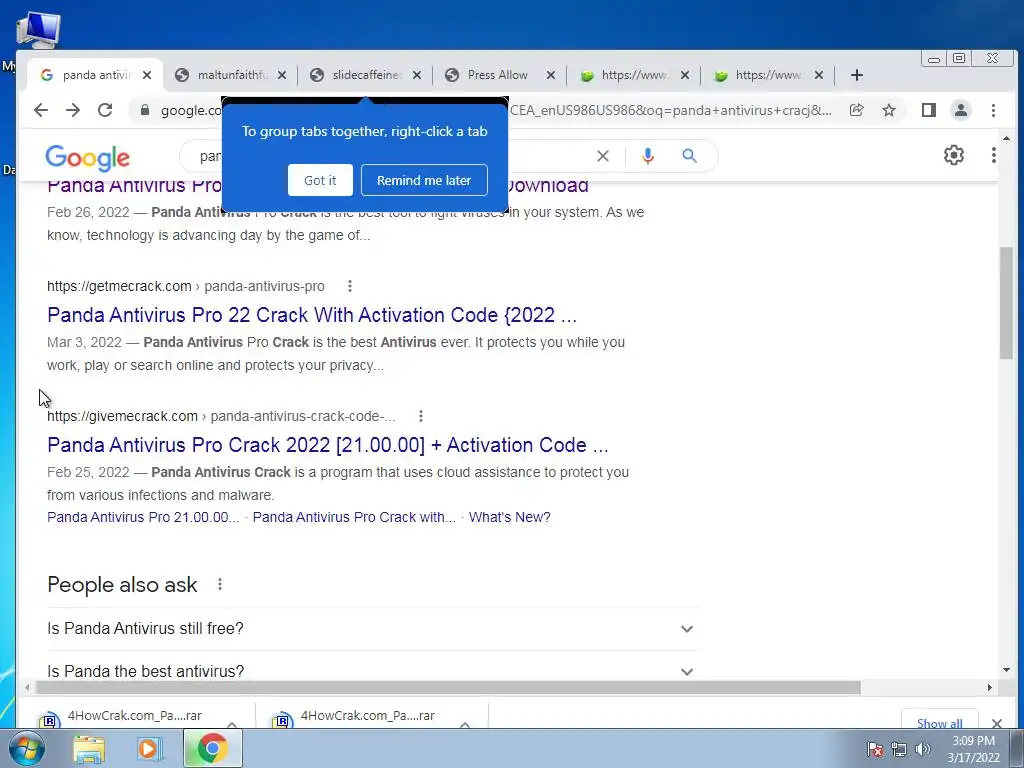Open My Computer desktop icon

pyautogui.click(x=39, y=30)
